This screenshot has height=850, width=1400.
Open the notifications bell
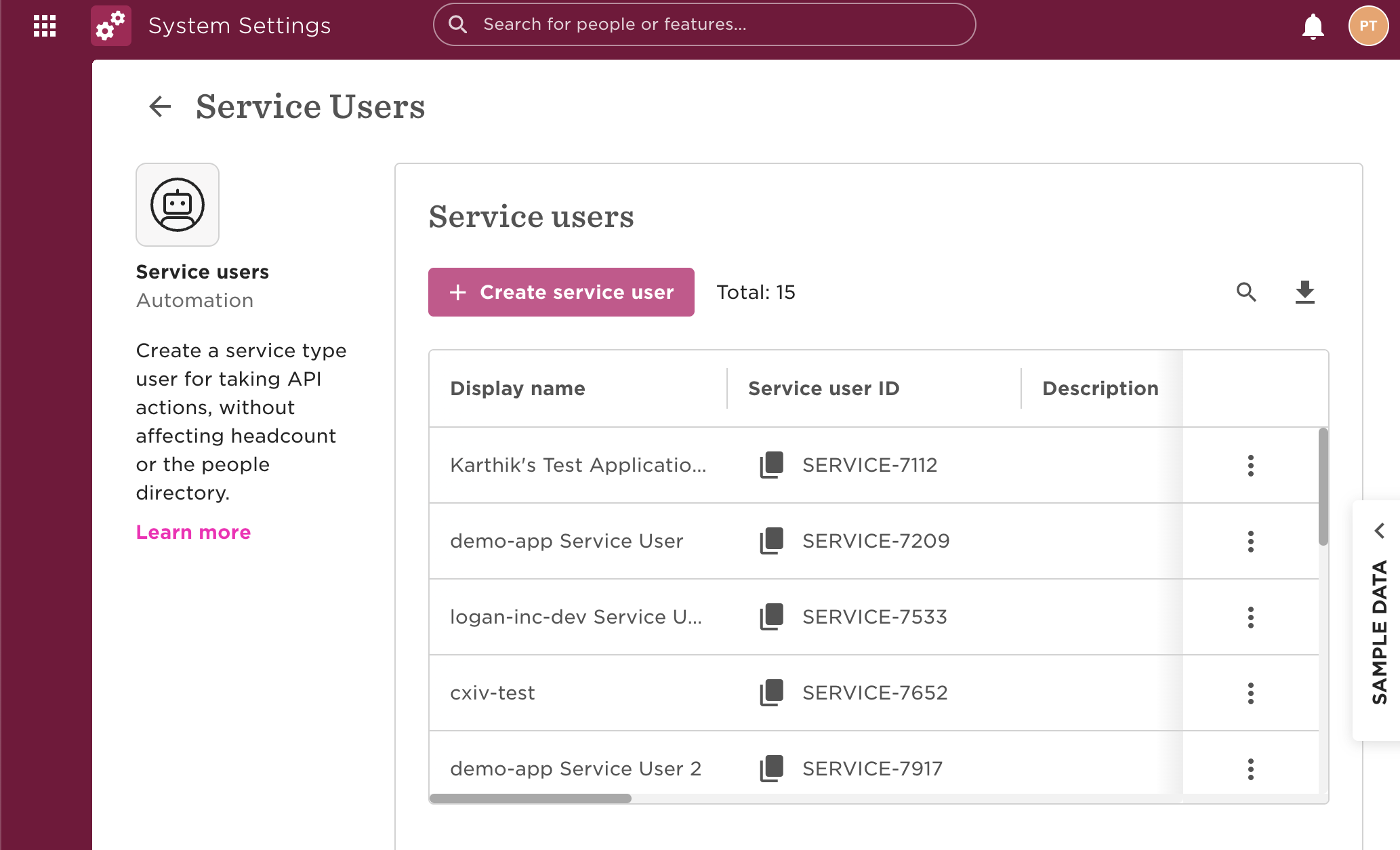tap(1313, 26)
